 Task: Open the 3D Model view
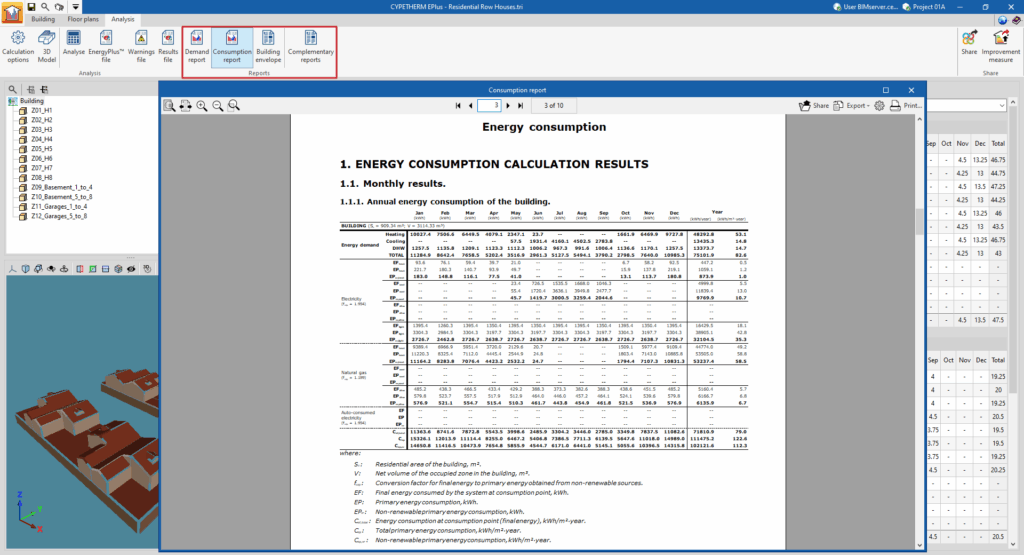click(x=47, y=46)
